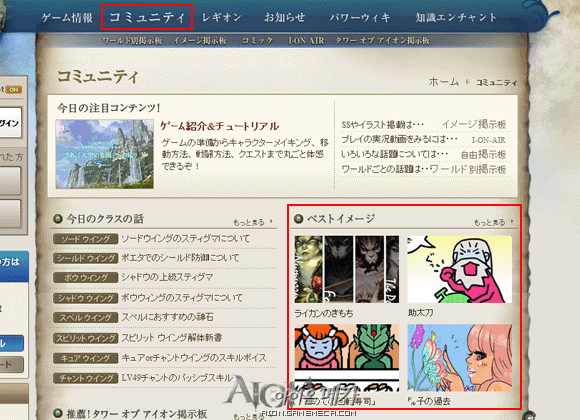Click the ホーム breadcrumb link
This screenshot has height=420, width=580.
444,81
